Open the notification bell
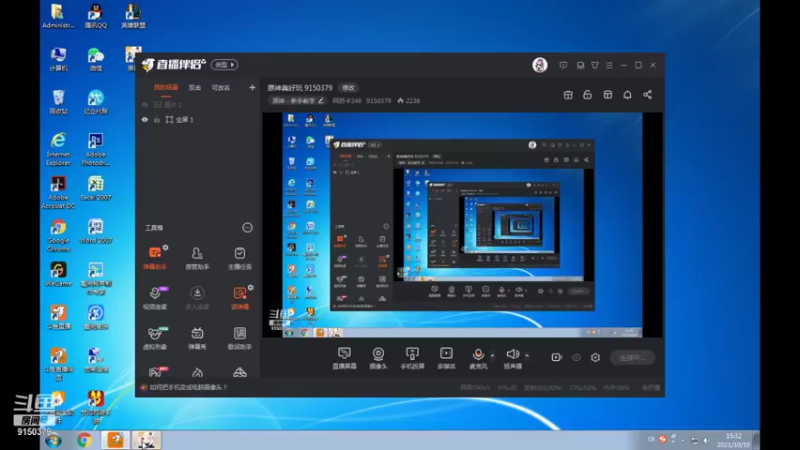The width and height of the screenshot is (800, 450). 628,95
